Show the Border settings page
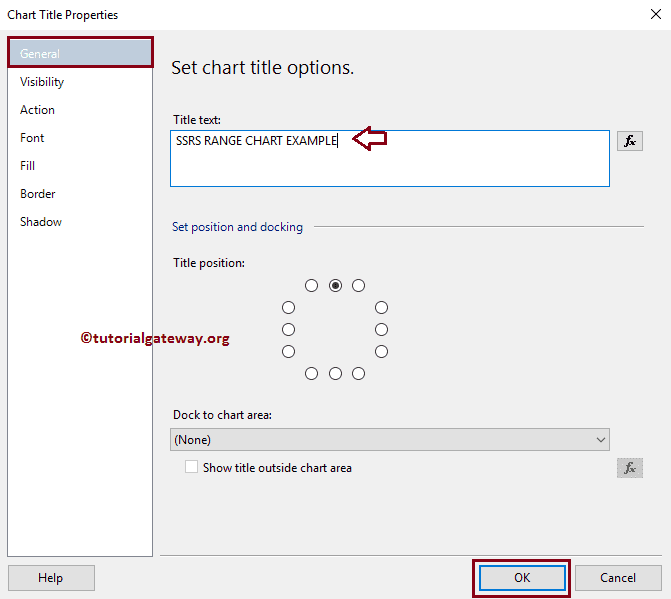Viewport: 671px width, 599px height. (x=38, y=194)
